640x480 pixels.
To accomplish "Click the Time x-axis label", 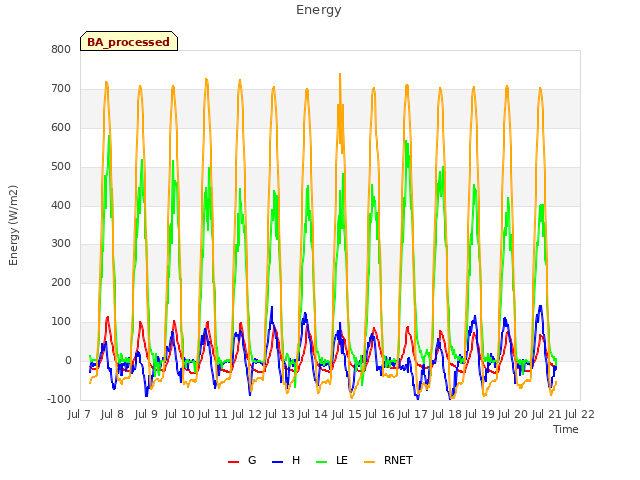I will (566, 429).
